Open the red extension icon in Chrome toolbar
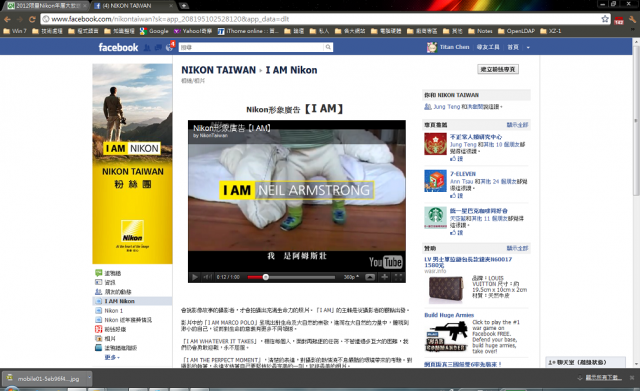 (619, 20)
